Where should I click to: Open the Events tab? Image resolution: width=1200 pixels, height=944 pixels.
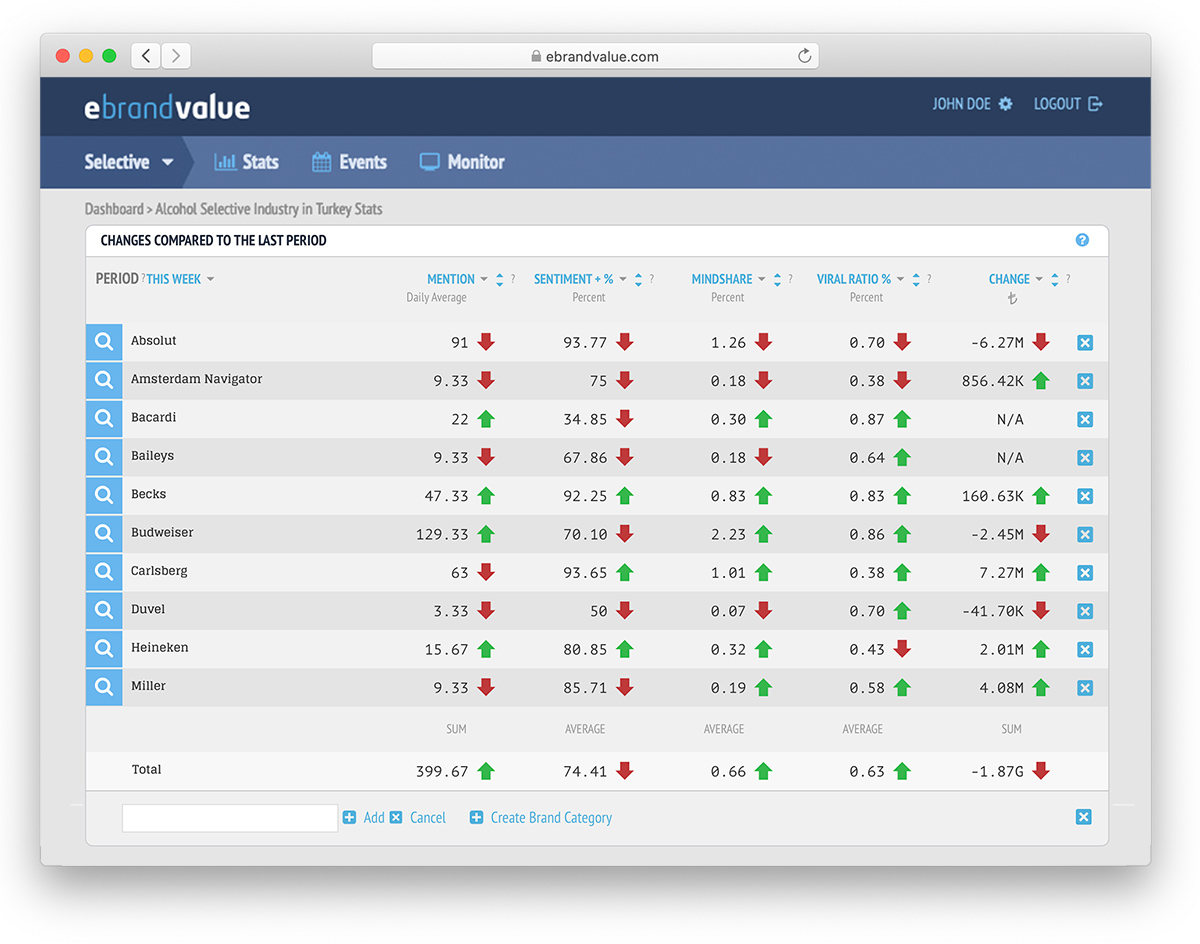coord(349,162)
